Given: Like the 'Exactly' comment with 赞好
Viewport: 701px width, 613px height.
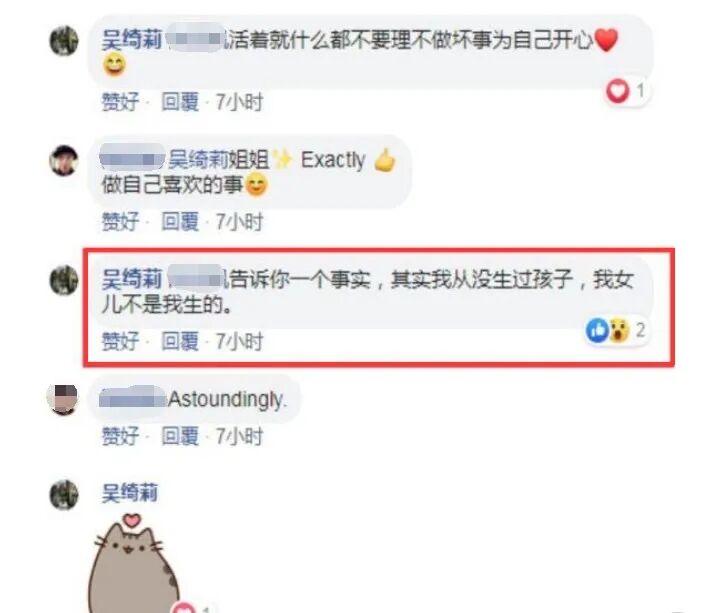Looking at the screenshot, I should pos(120,222).
